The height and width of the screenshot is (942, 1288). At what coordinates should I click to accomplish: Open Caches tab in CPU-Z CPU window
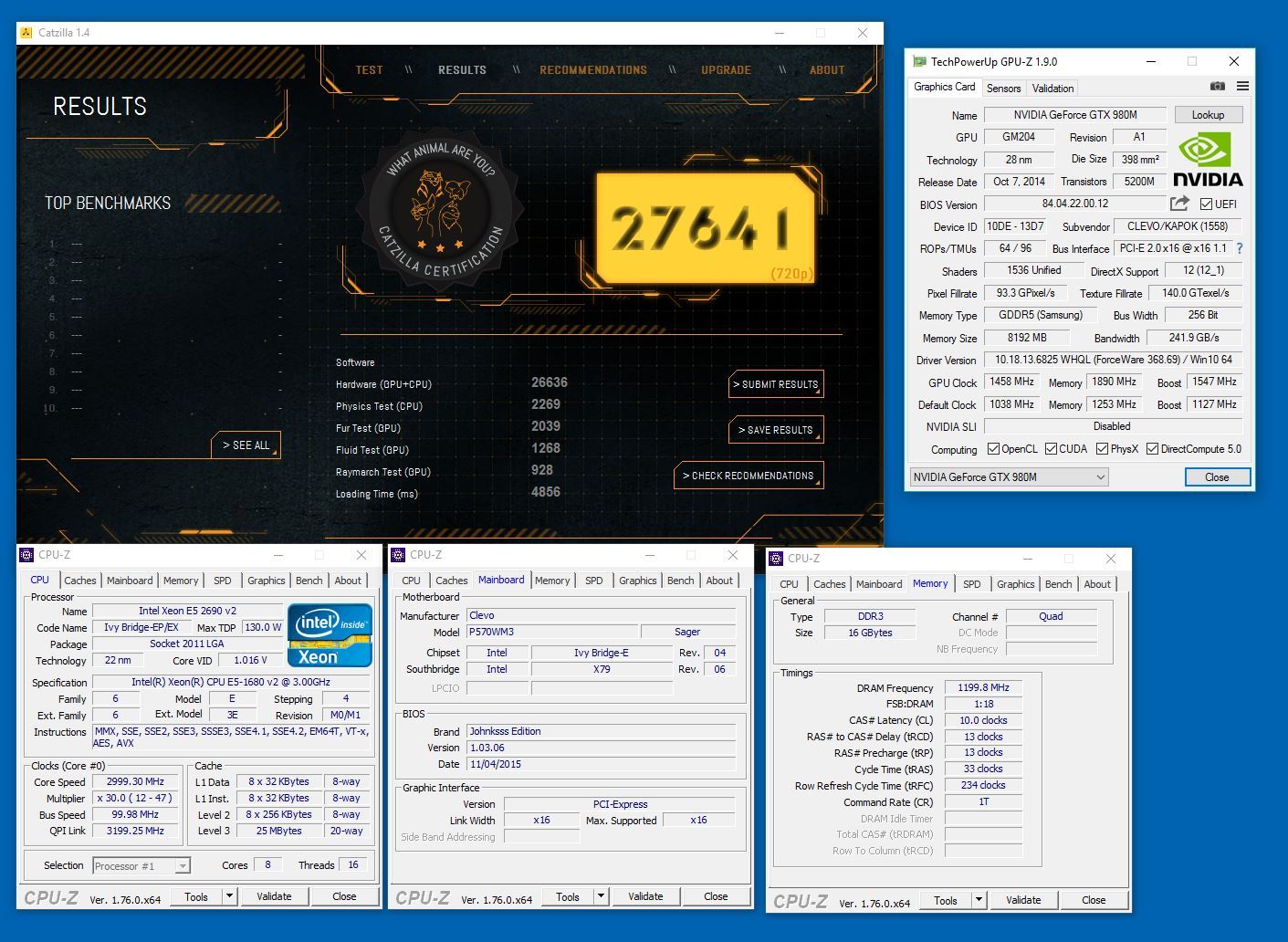tap(79, 581)
